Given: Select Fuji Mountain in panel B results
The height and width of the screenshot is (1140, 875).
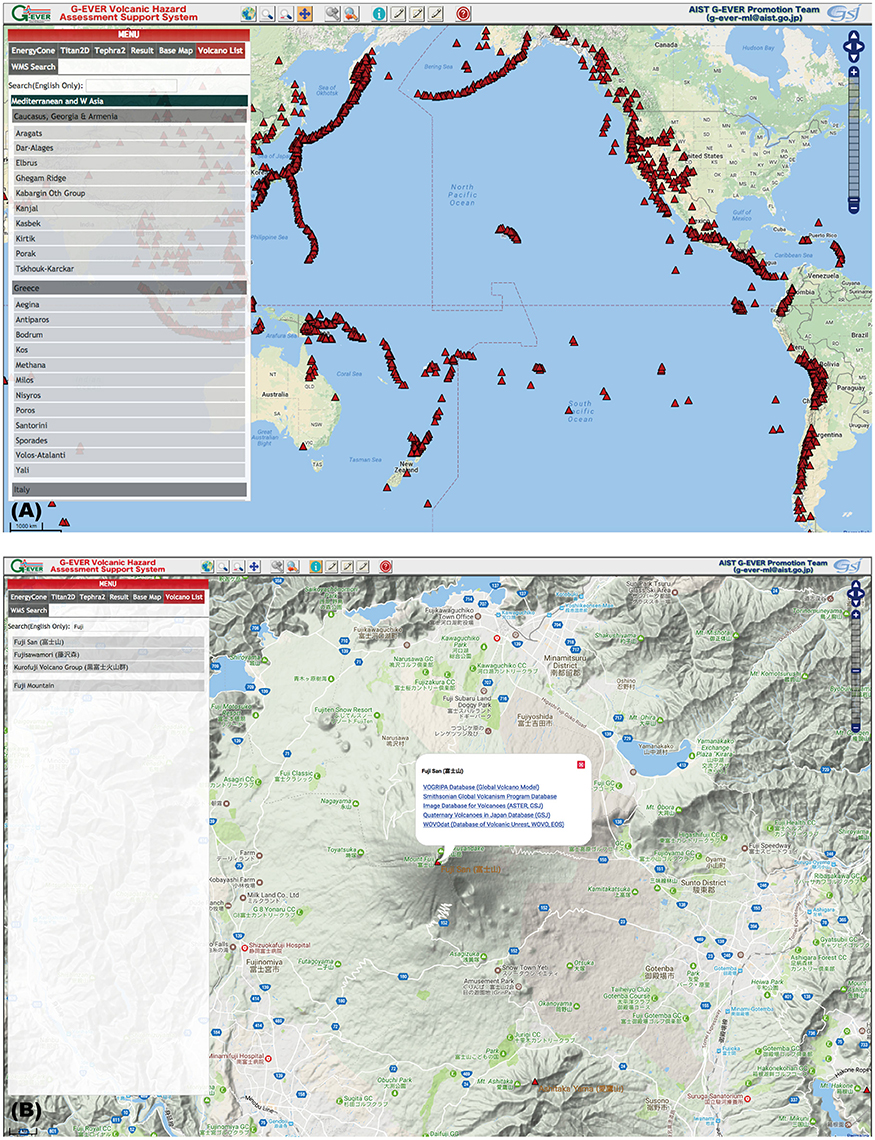Looking at the screenshot, I should coord(108,686).
